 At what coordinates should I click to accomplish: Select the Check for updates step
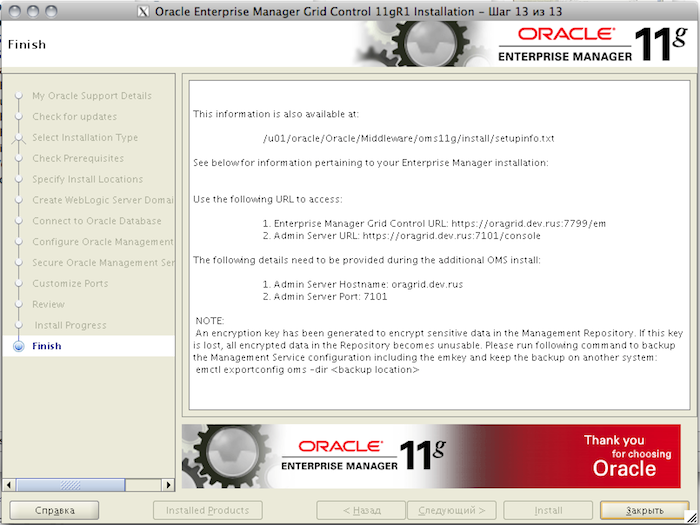(x=74, y=117)
